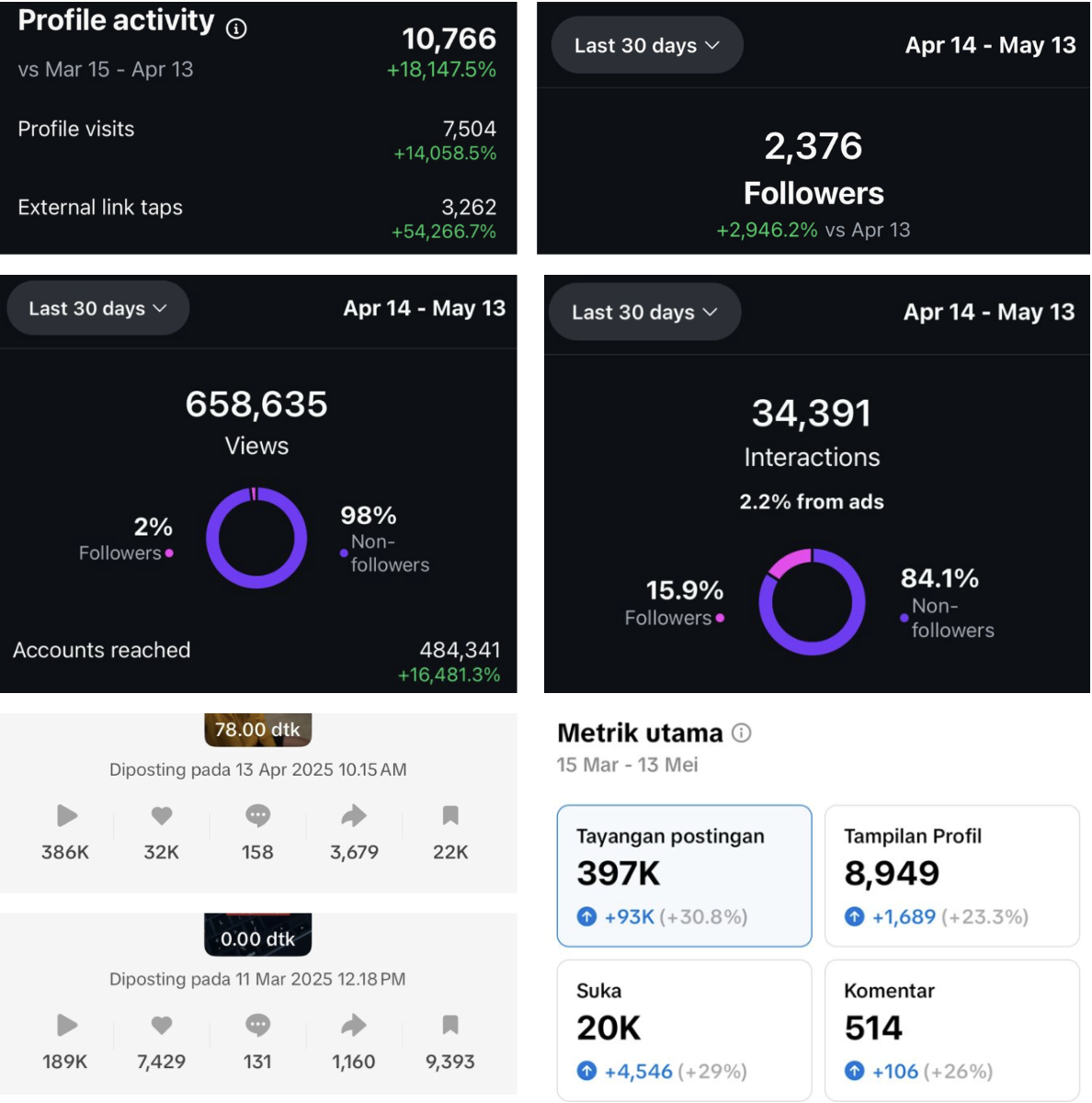Open the Last 30 days dropdown above Followers
This screenshot has width=1092, height=1103.
pyautogui.click(x=647, y=45)
